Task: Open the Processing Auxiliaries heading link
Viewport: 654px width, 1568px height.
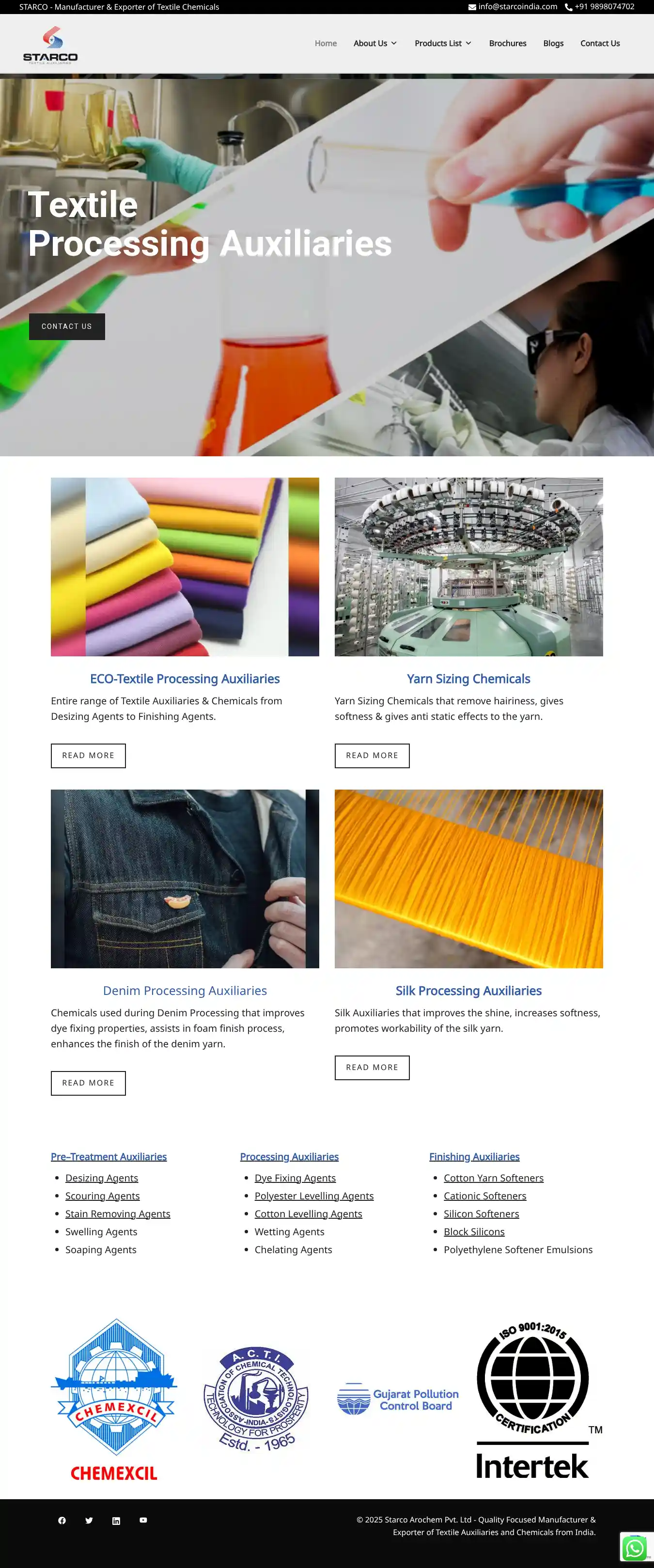Action: pos(289,1157)
